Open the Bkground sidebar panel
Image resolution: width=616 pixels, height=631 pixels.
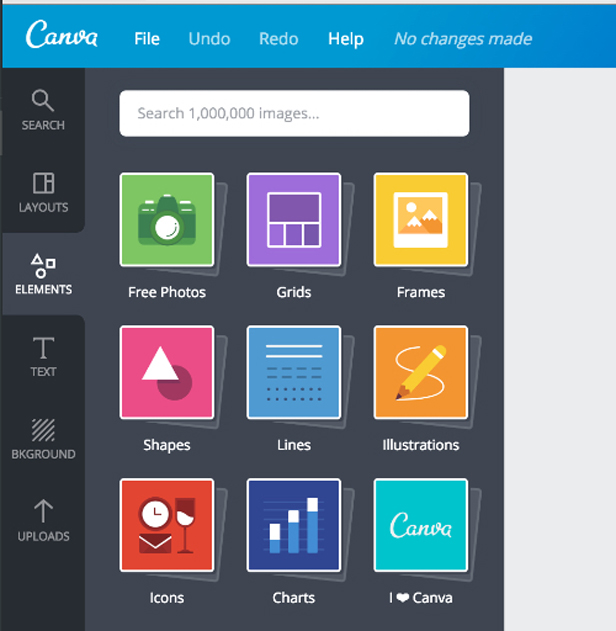(x=43, y=439)
